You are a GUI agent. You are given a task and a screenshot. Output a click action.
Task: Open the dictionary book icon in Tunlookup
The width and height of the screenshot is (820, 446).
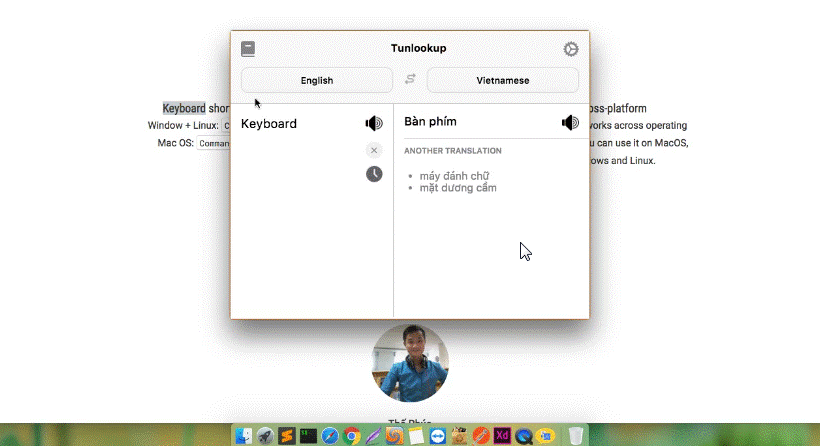tap(248, 49)
